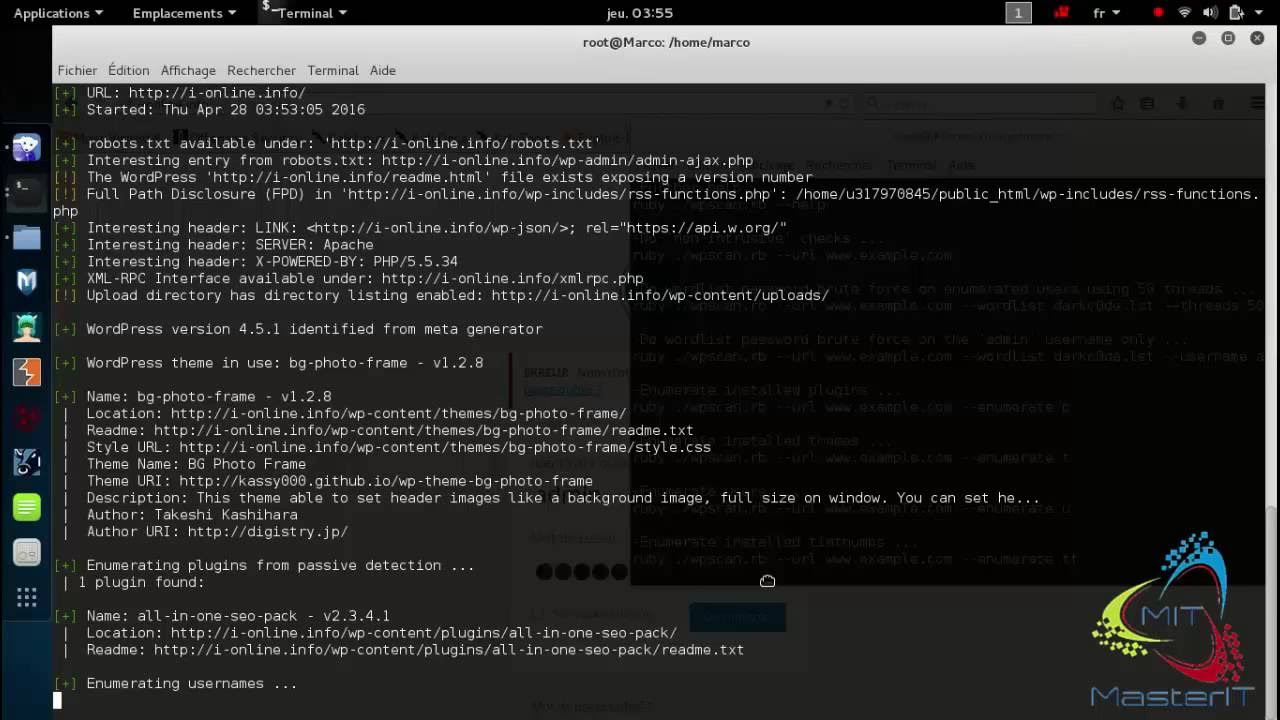1280x720 pixels.
Task: Click the xmlrpc.php interface URL
Action: [x=512, y=279]
